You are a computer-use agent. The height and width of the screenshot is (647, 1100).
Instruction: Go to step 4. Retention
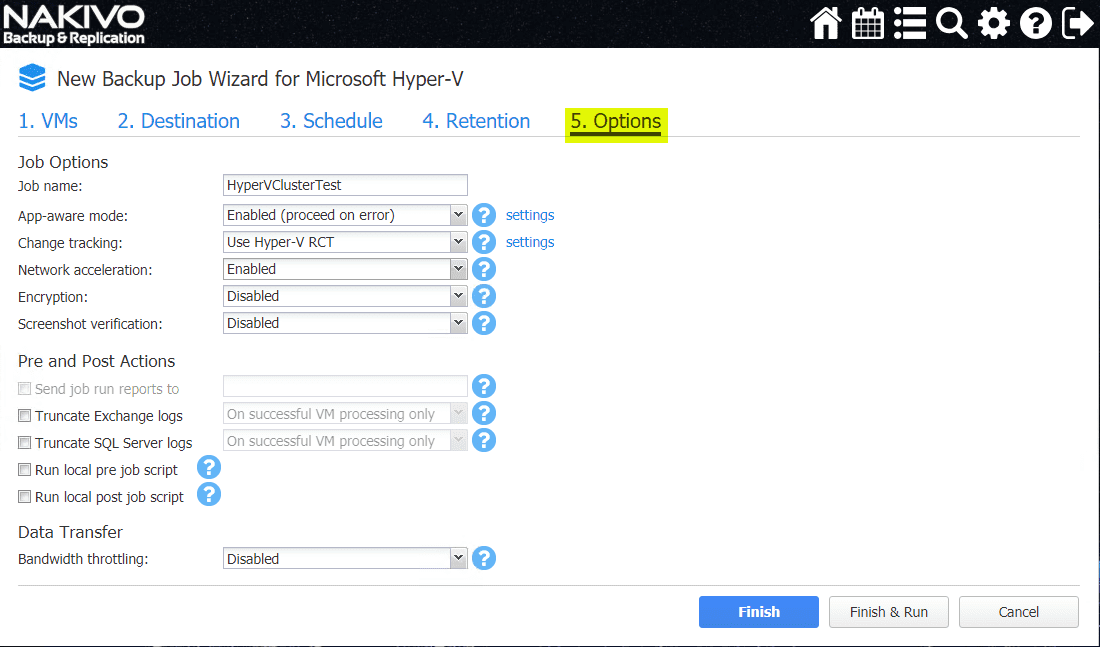[476, 121]
